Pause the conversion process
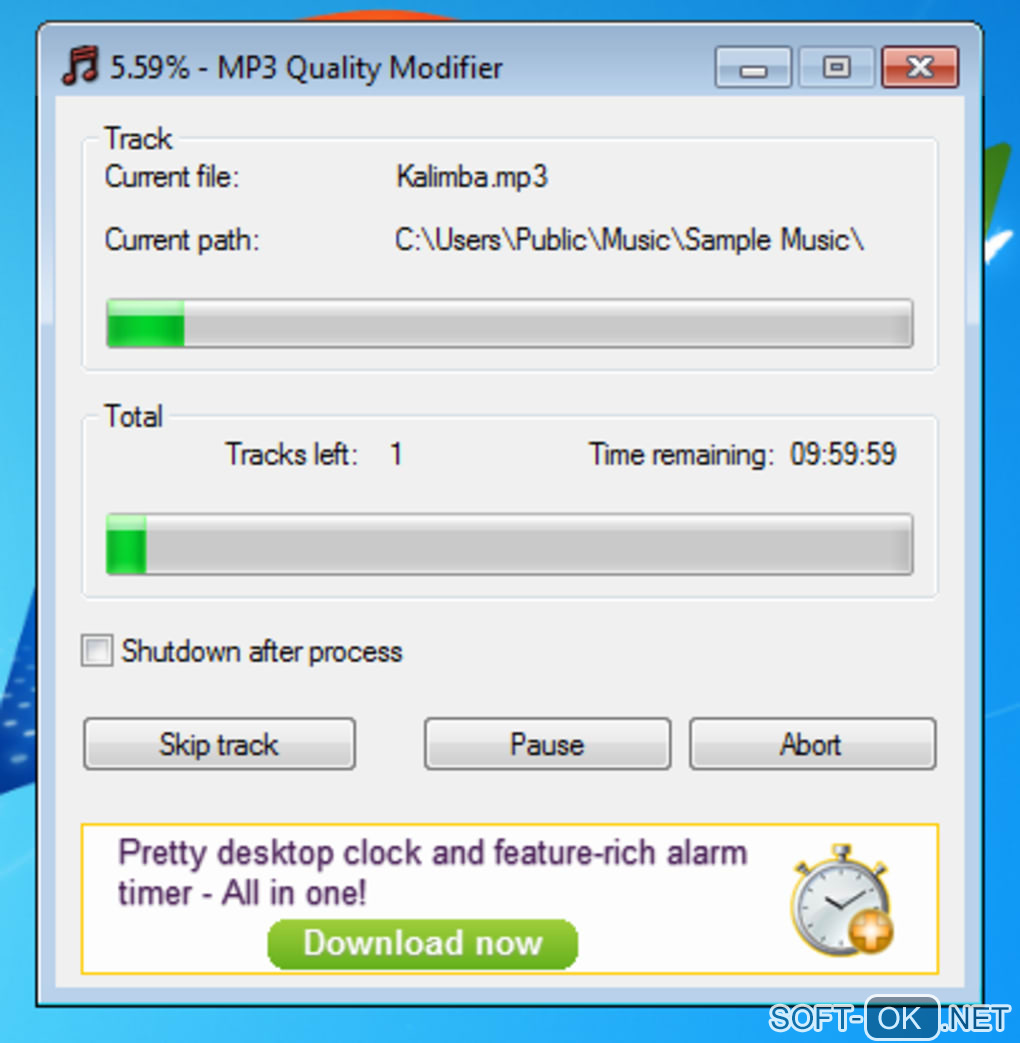The height and width of the screenshot is (1043, 1020). point(548,744)
